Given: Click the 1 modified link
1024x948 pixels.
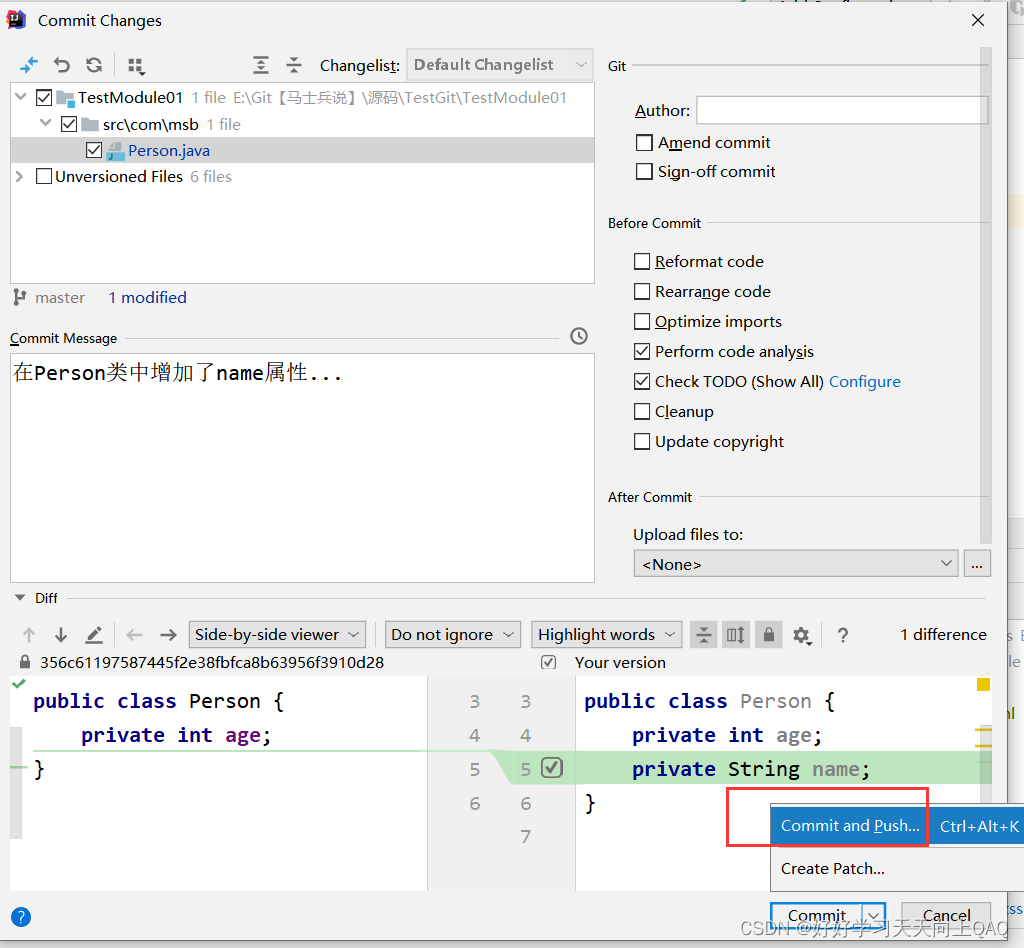Looking at the screenshot, I should point(148,298).
